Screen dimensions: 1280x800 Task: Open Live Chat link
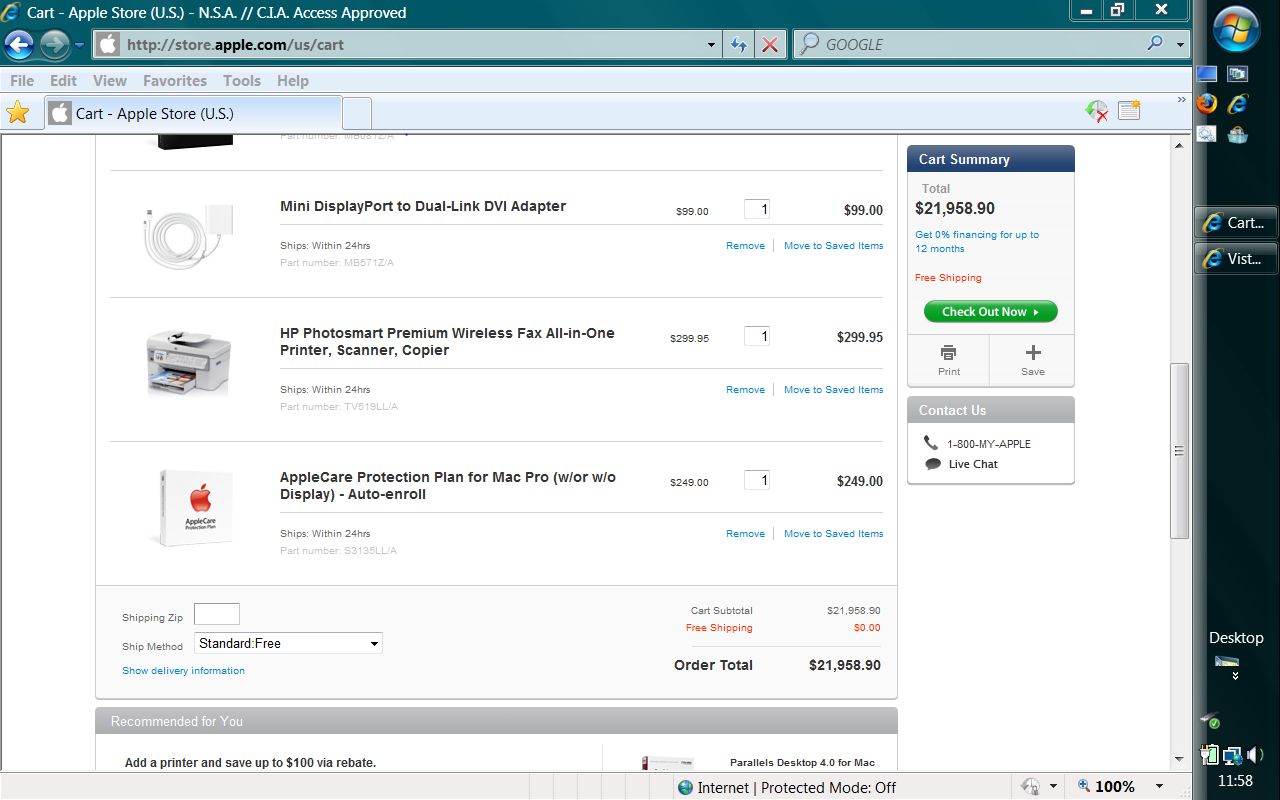pyautogui.click(x=973, y=464)
